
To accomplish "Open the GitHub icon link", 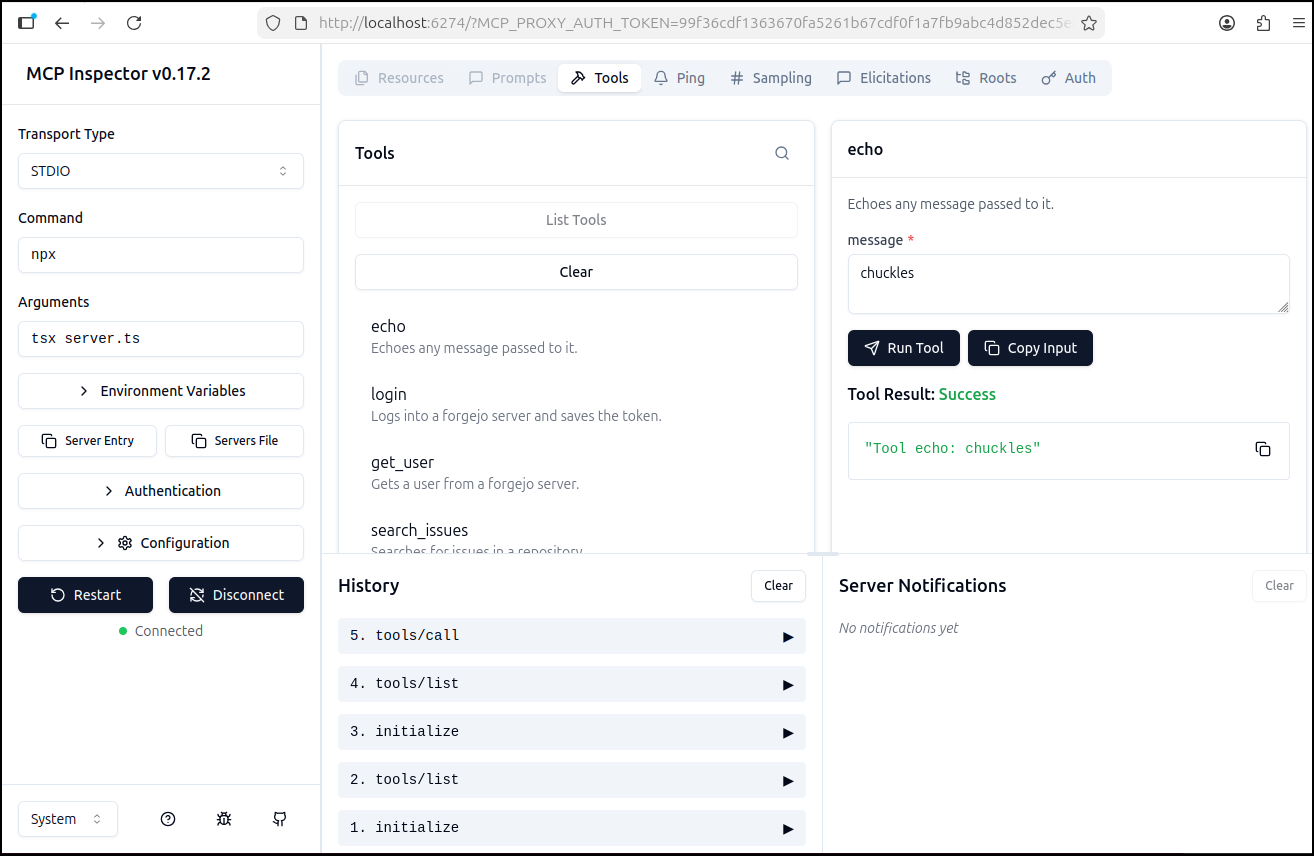I will 280,819.
